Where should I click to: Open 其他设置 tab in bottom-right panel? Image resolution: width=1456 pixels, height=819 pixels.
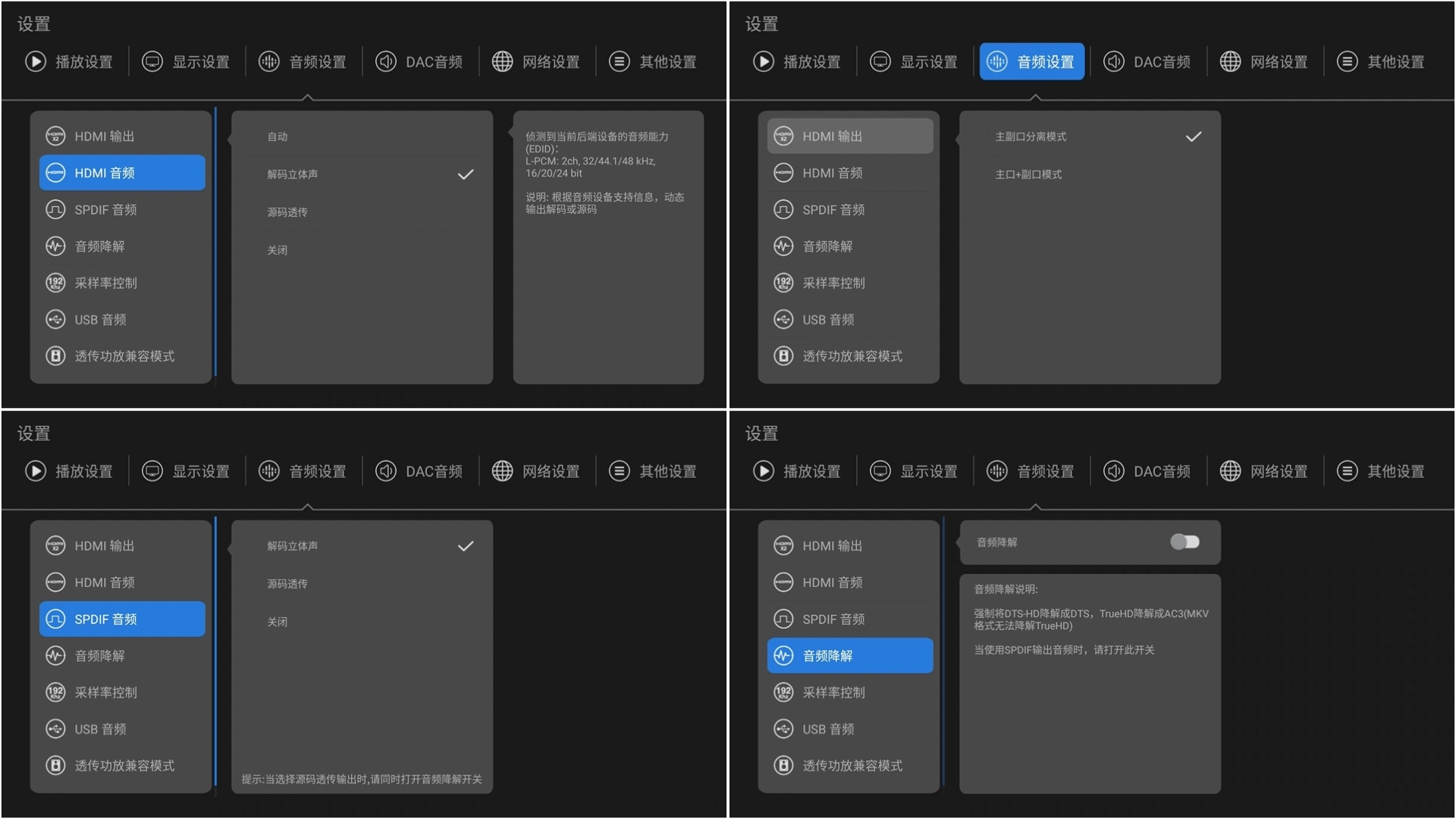[x=1381, y=471]
